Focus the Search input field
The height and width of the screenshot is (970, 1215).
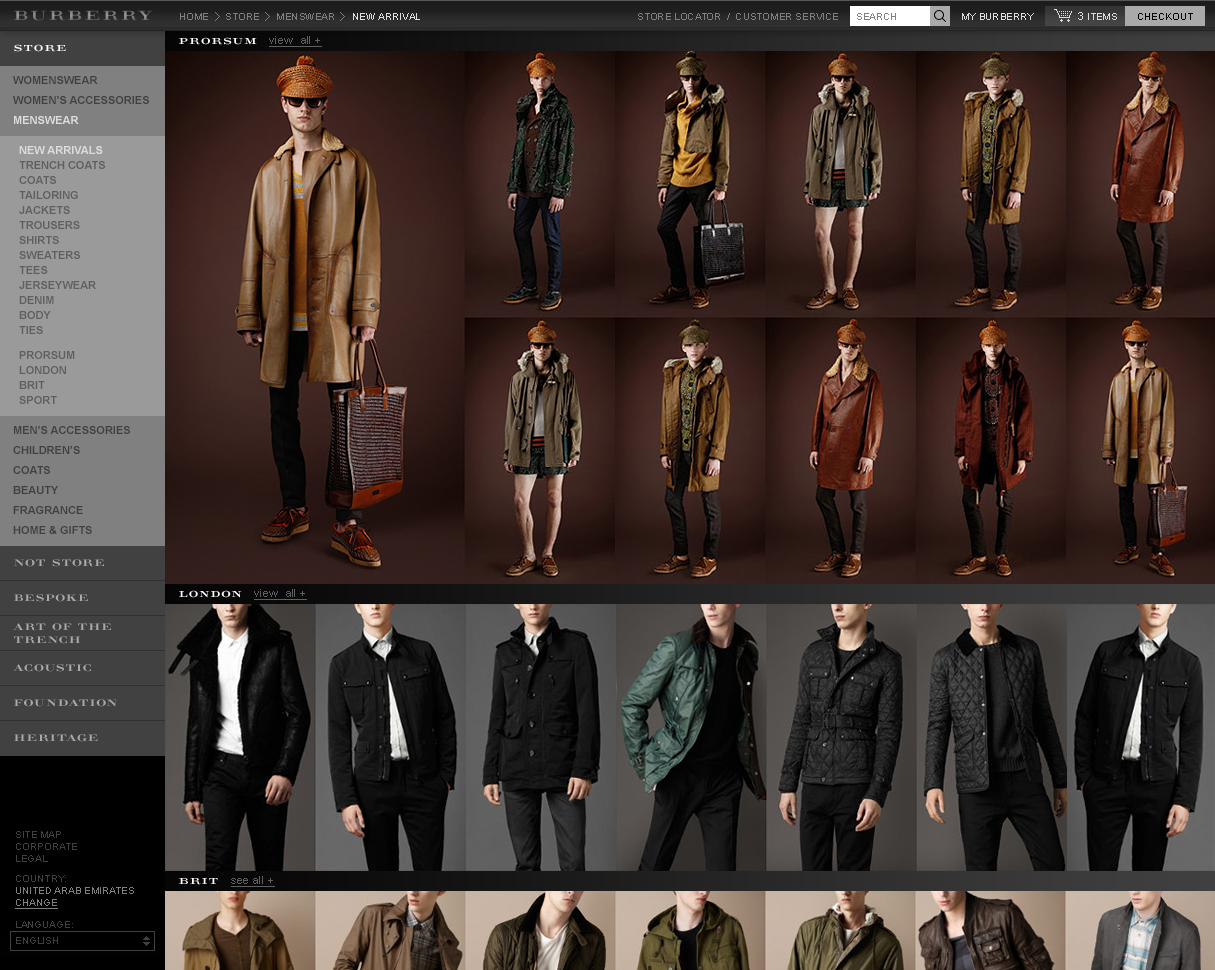pos(889,16)
